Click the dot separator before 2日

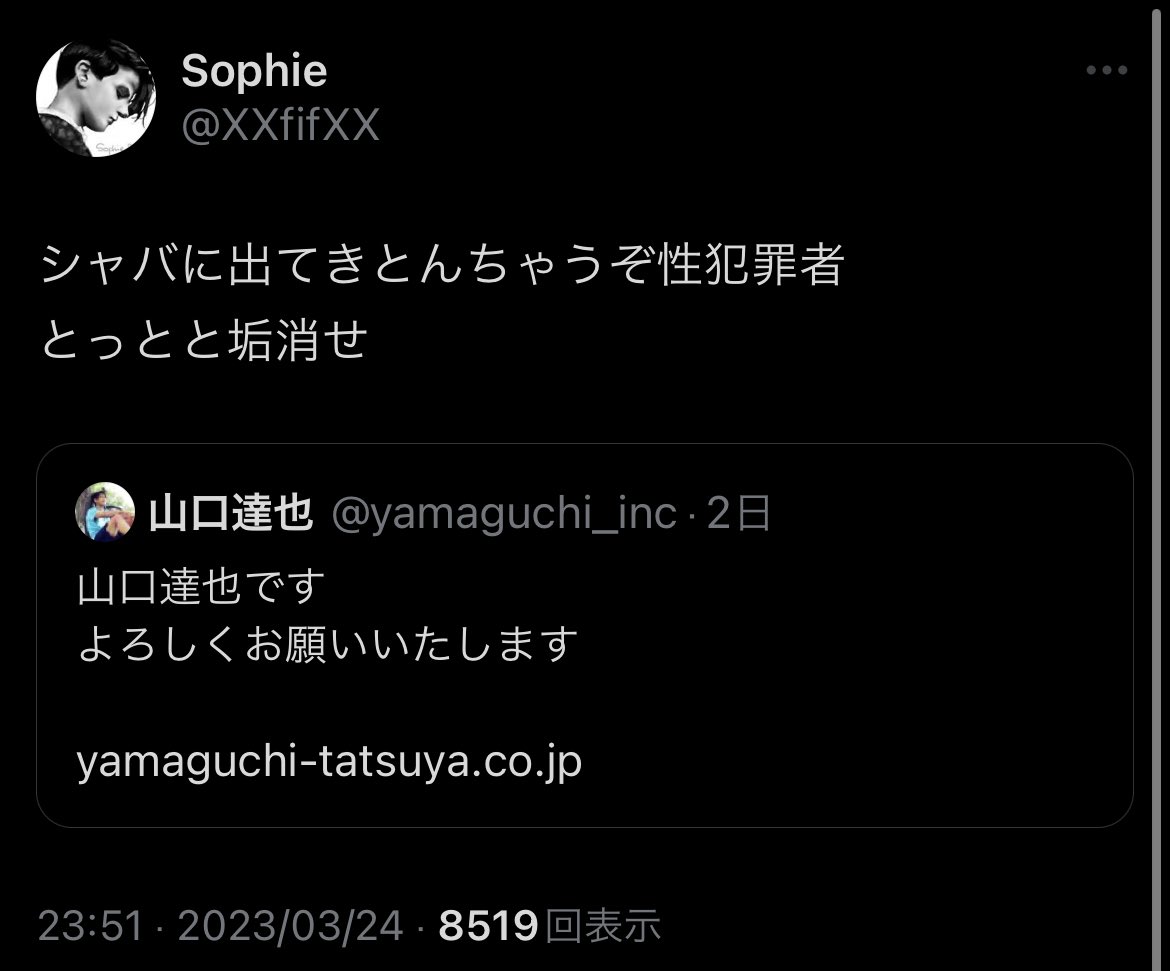tap(692, 516)
